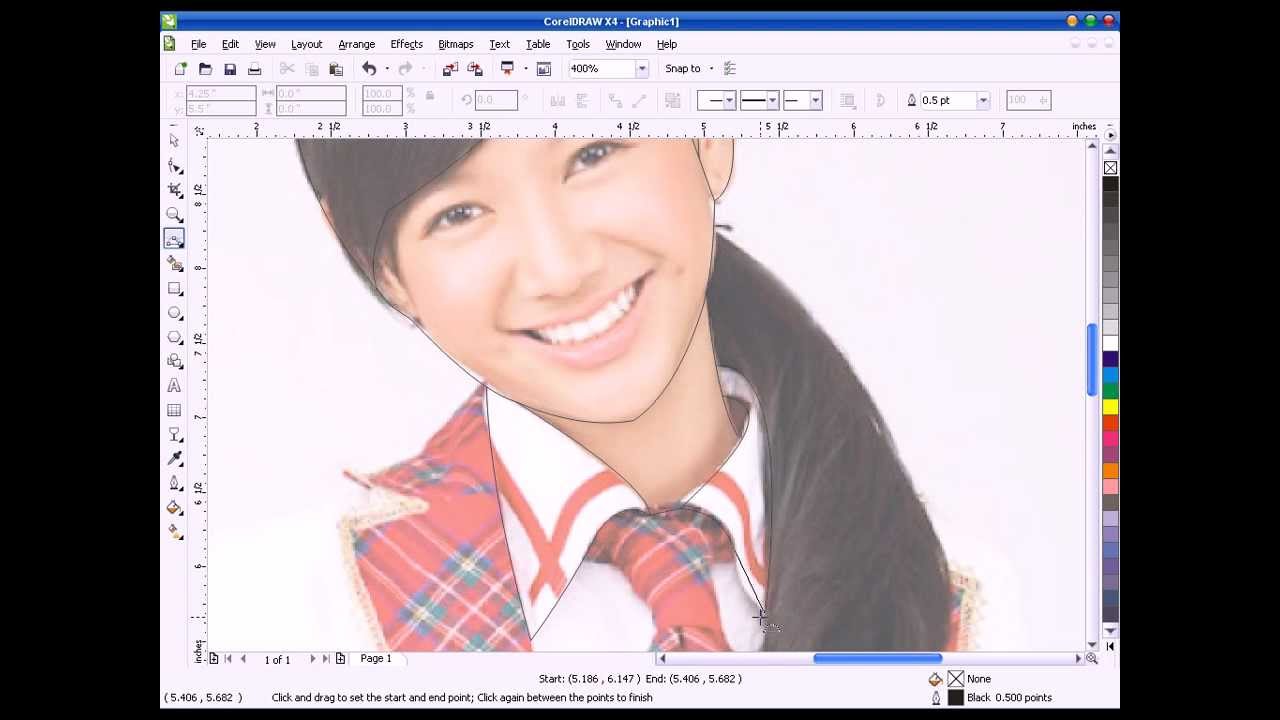Open the Bitmaps menu
The width and height of the screenshot is (1280, 720).
455,44
